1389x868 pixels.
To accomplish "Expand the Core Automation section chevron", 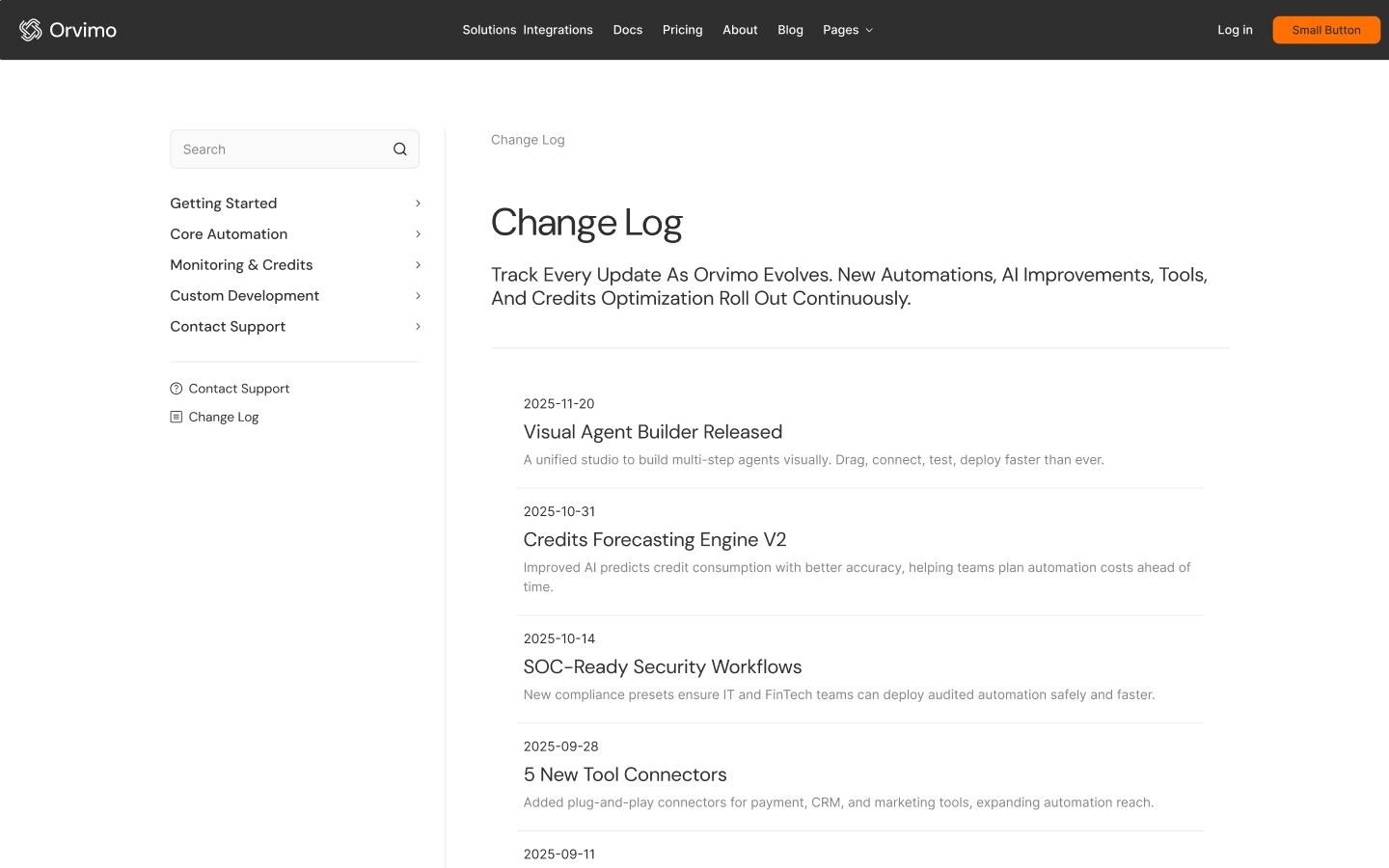I will click(x=418, y=234).
